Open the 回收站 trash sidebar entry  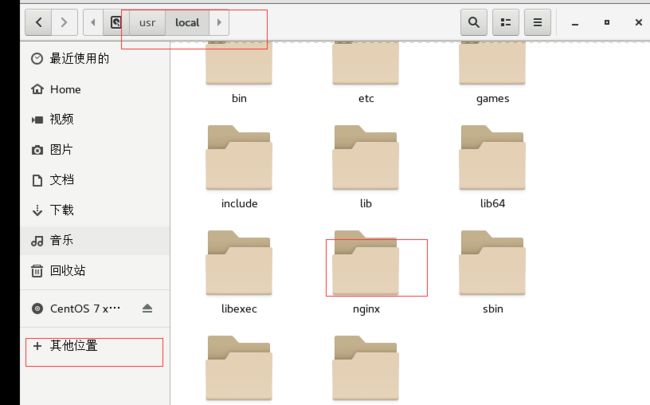click(x=95, y=271)
